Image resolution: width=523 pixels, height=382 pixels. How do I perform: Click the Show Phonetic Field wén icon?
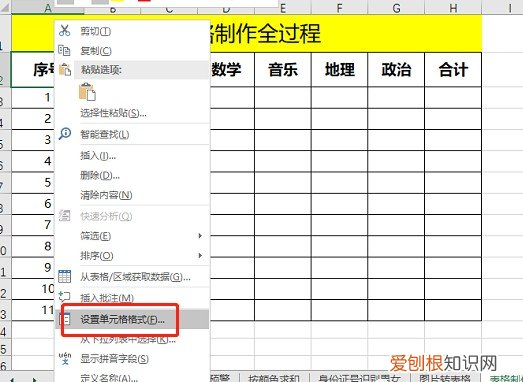pyautogui.click(x=65, y=358)
